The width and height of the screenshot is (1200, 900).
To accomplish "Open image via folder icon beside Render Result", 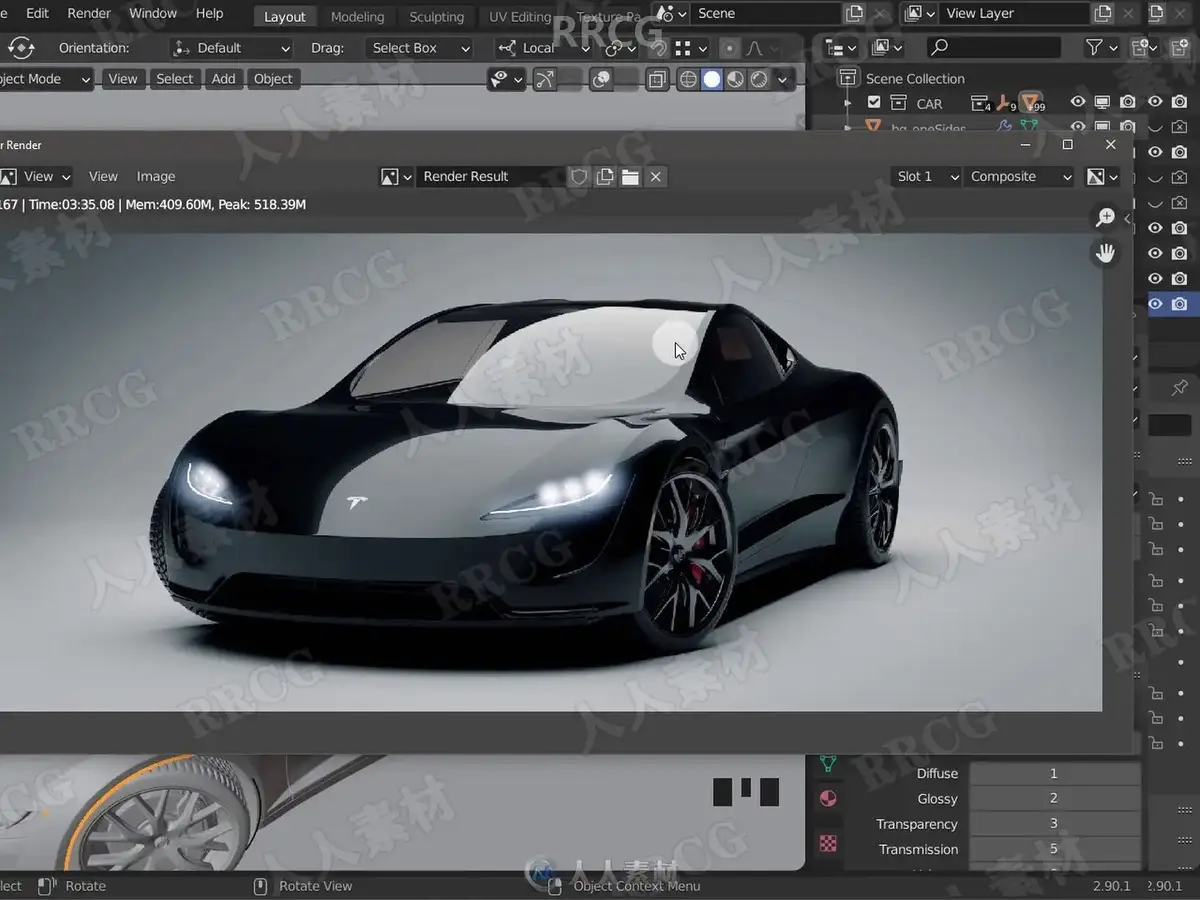I will (x=630, y=177).
